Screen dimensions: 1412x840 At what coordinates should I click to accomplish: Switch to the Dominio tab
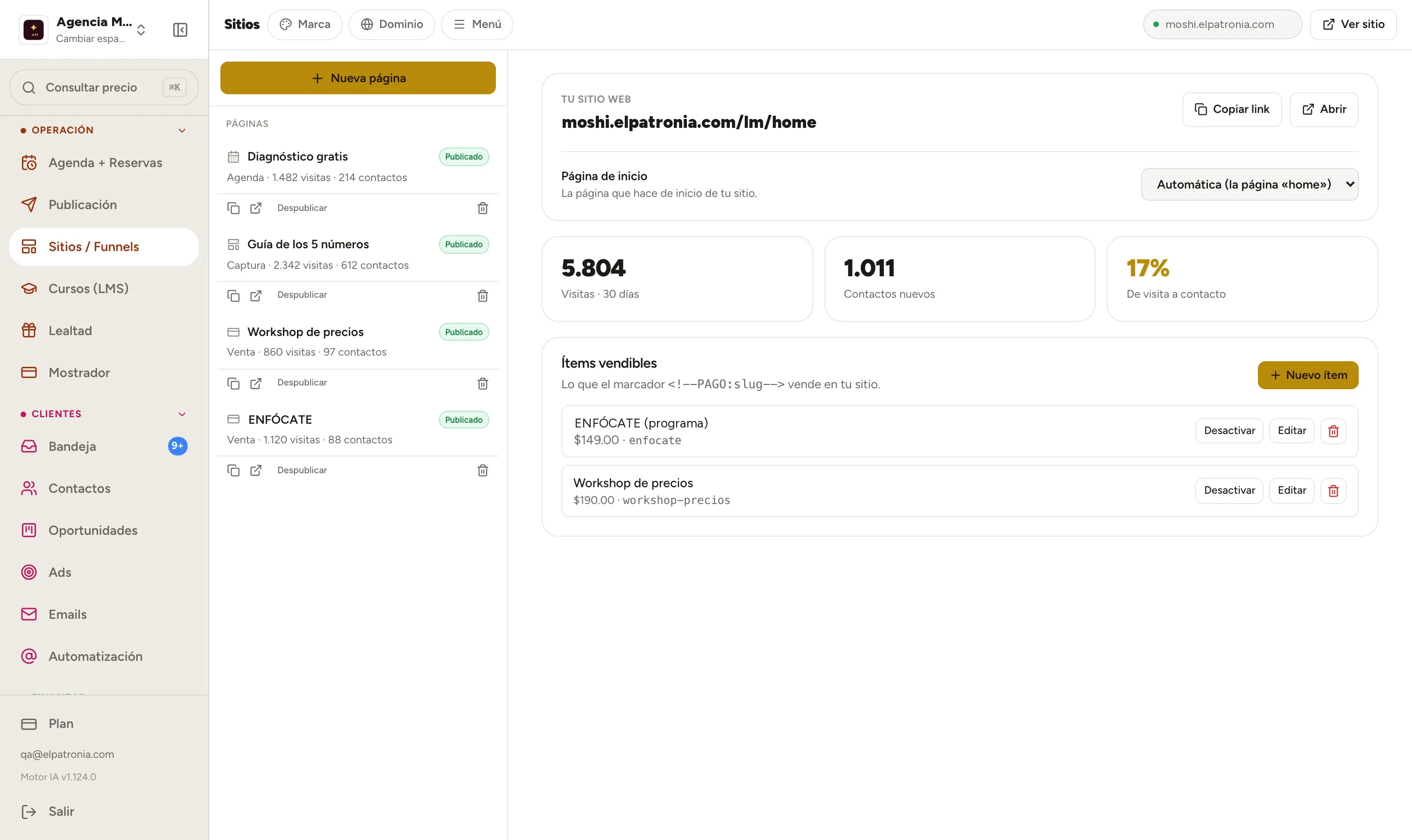point(391,24)
